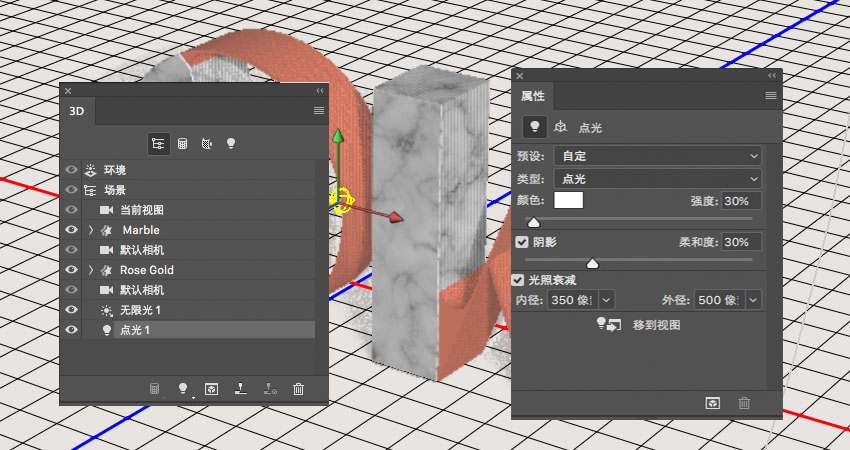Viewport: 850px width, 450px height.
Task: Close the 属性 panel
Action: (x=520, y=76)
